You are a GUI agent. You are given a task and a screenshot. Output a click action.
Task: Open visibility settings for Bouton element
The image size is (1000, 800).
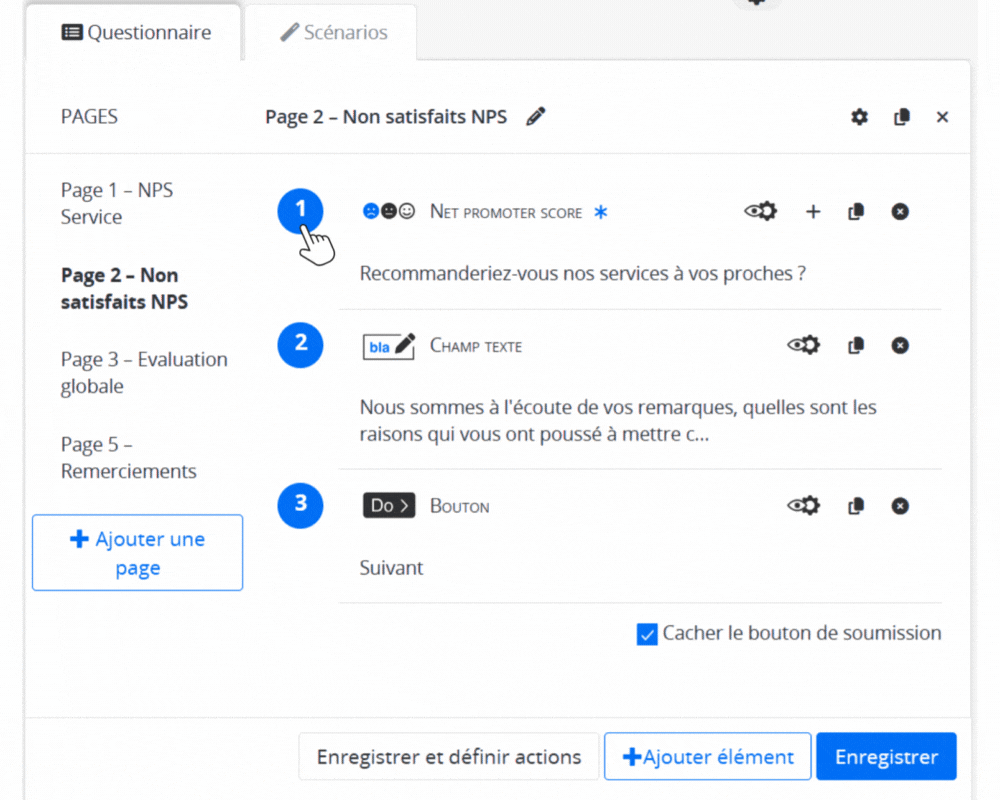click(x=804, y=506)
